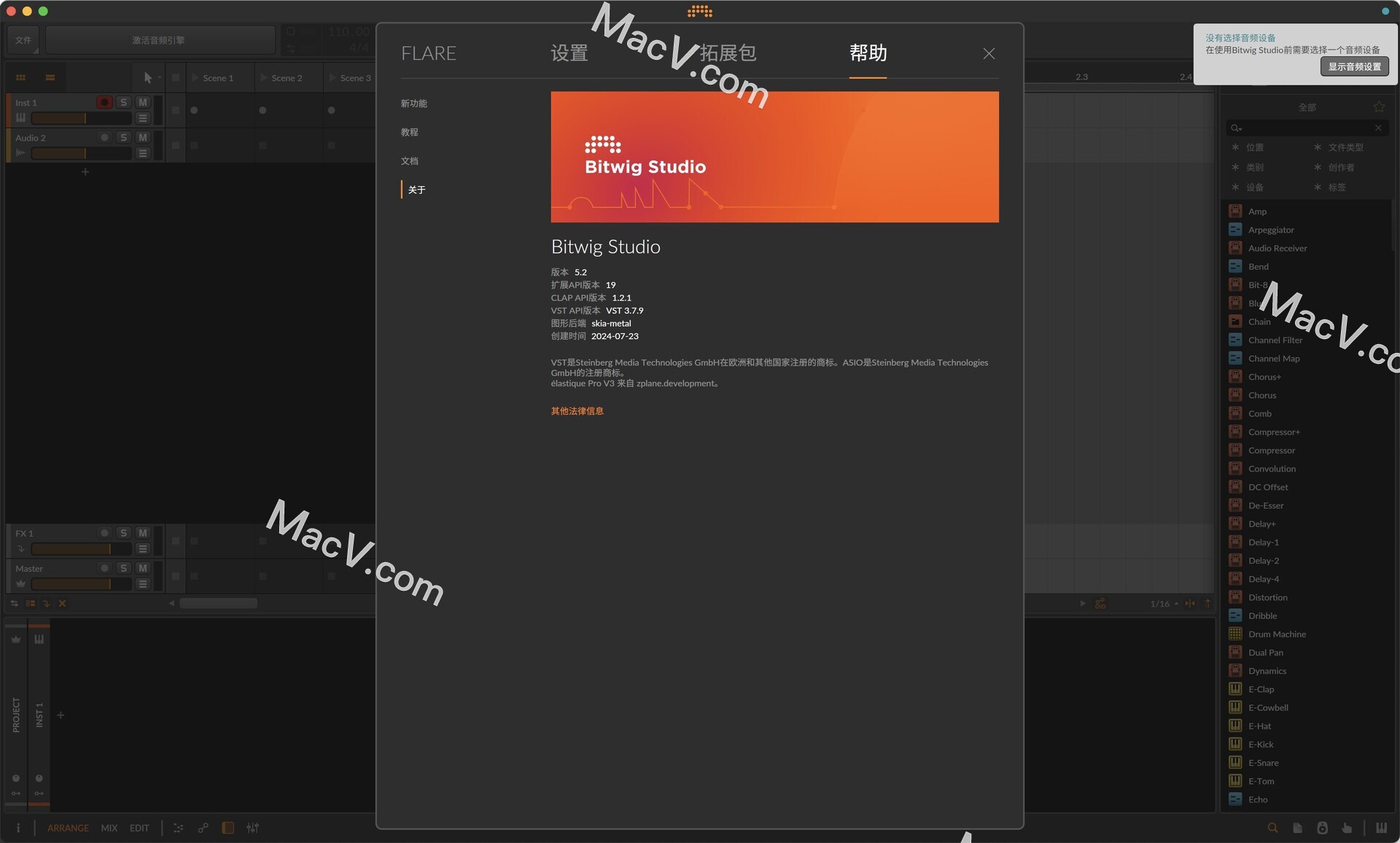Open the browser panel search icon

1272,828
